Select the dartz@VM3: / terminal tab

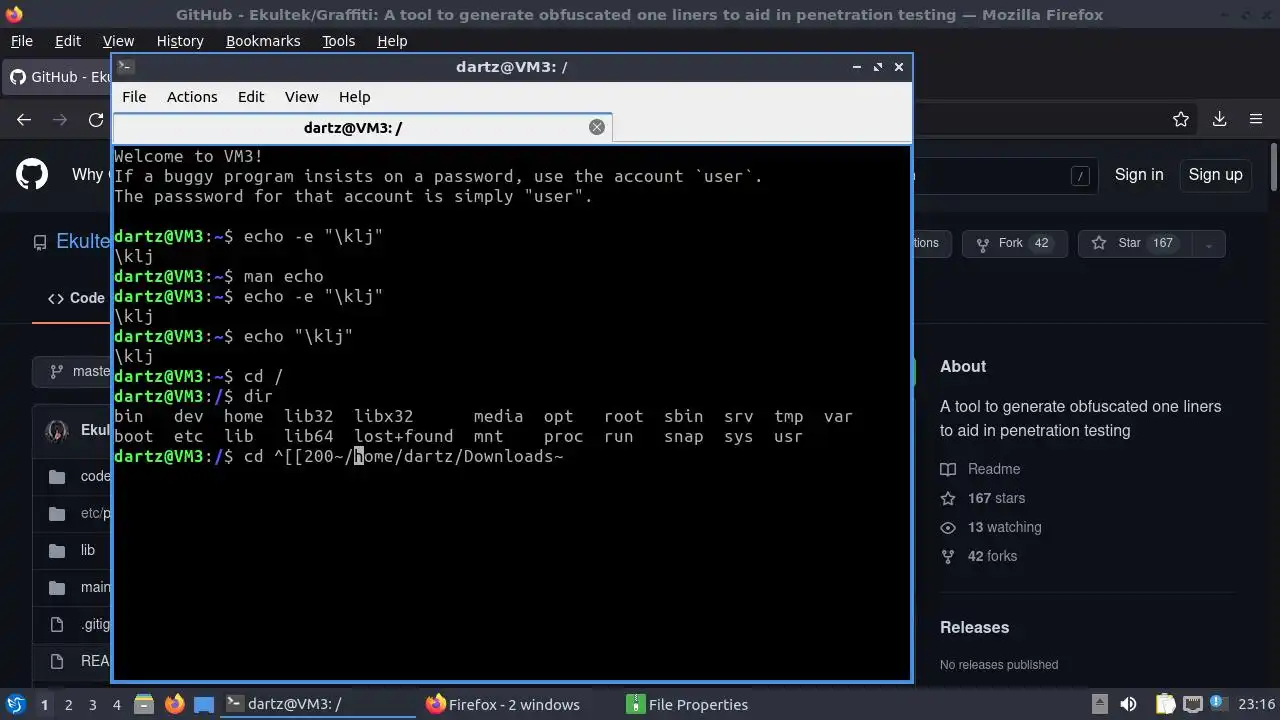tap(362, 127)
